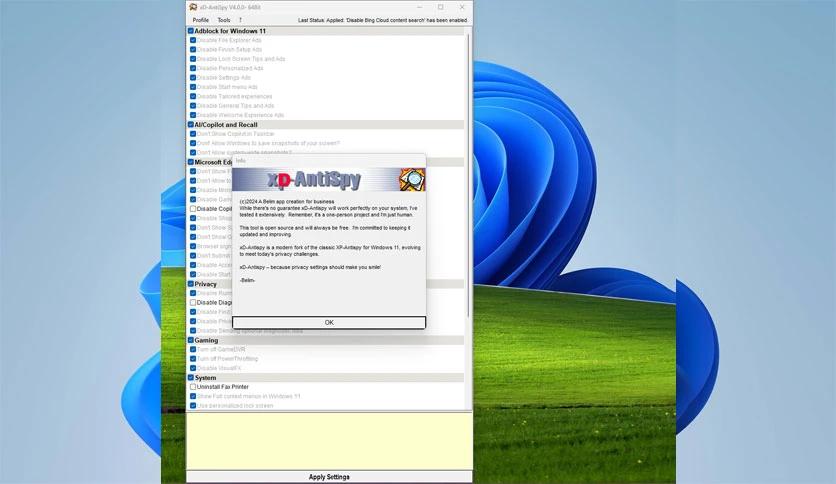
Task: Uncheck Disable Lock Screen Tips and Ads
Action: [193, 59]
